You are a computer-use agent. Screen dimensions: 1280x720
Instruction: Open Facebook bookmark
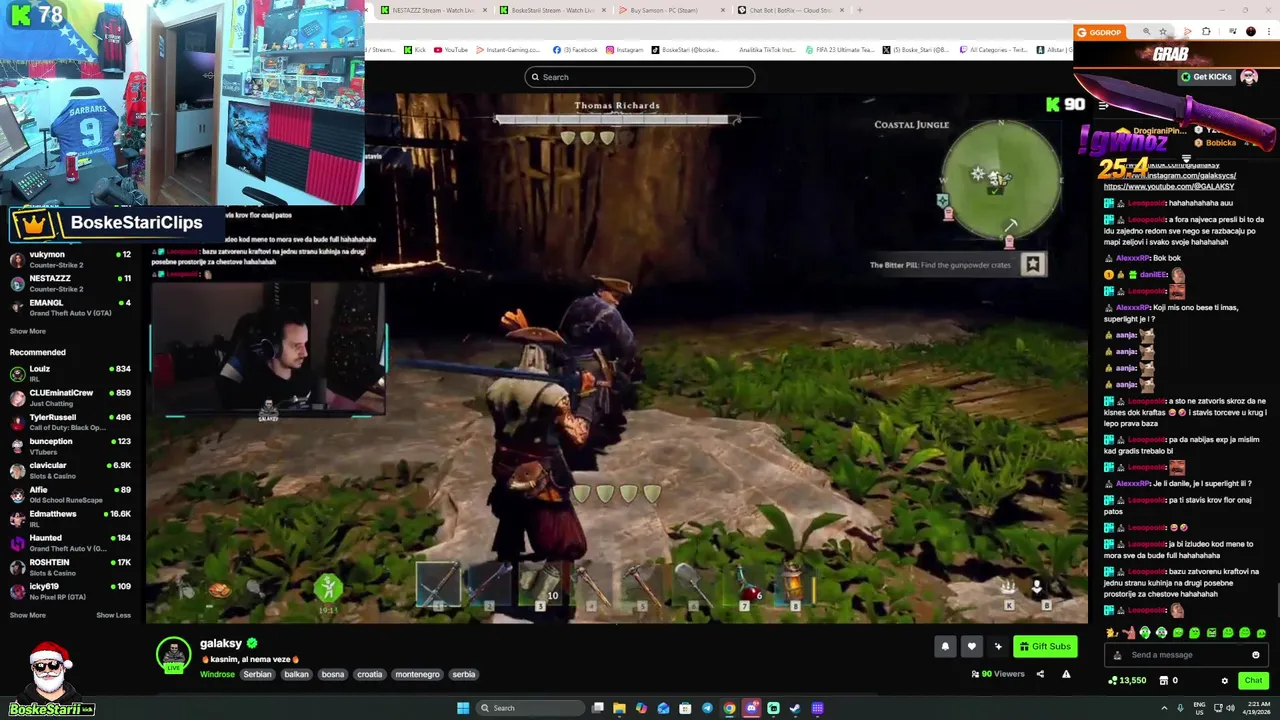click(575, 50)
